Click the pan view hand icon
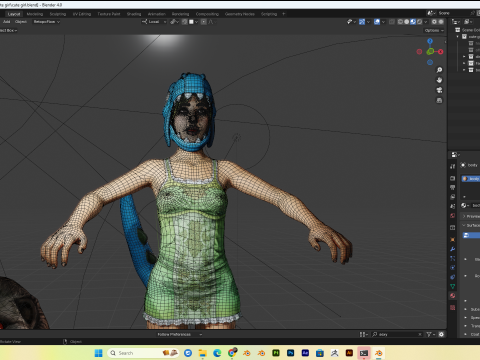Screen dimensions: 480x360 [439, 80]
